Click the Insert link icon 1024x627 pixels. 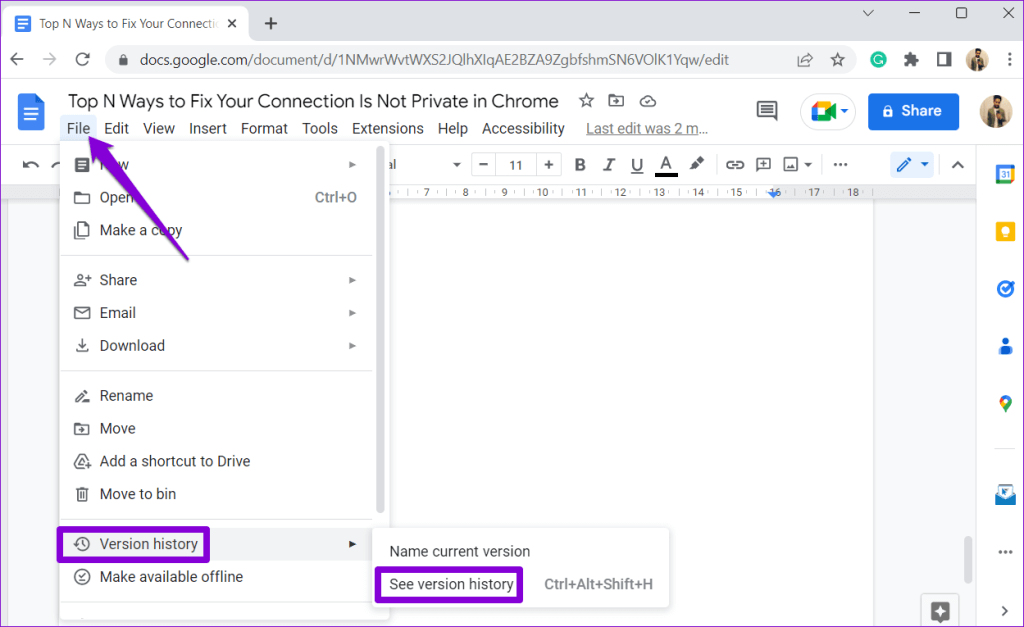click(735, 164)
